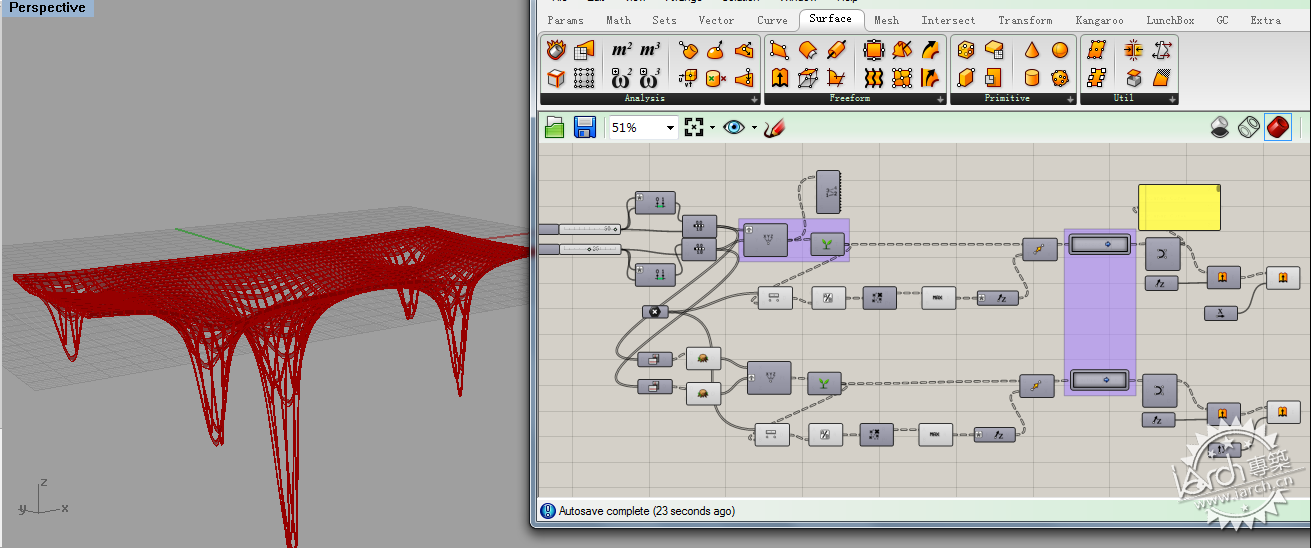The width and height of the screenshot is (1311, 548).
Task: Open file with the green folder icon
Action: pyautogui.click(x=555, y=128)
